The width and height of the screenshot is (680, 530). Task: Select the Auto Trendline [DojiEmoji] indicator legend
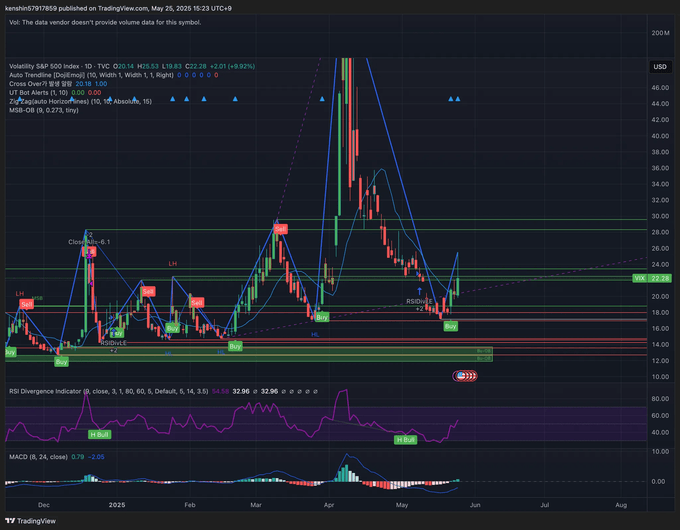[x=91, y=75]
